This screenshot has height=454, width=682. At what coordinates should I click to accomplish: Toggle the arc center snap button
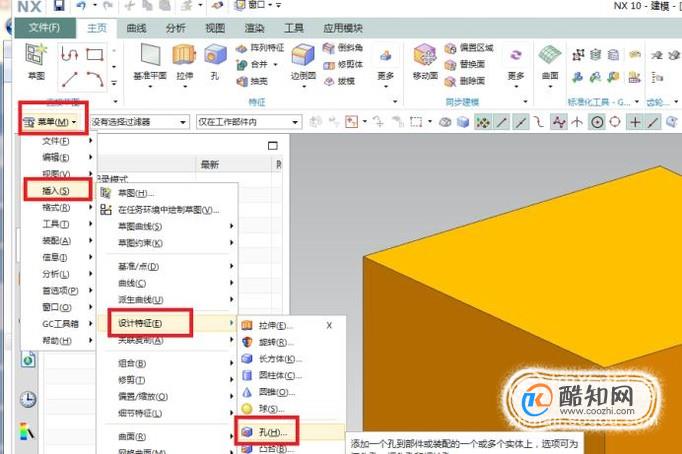[x=597, y=122]
